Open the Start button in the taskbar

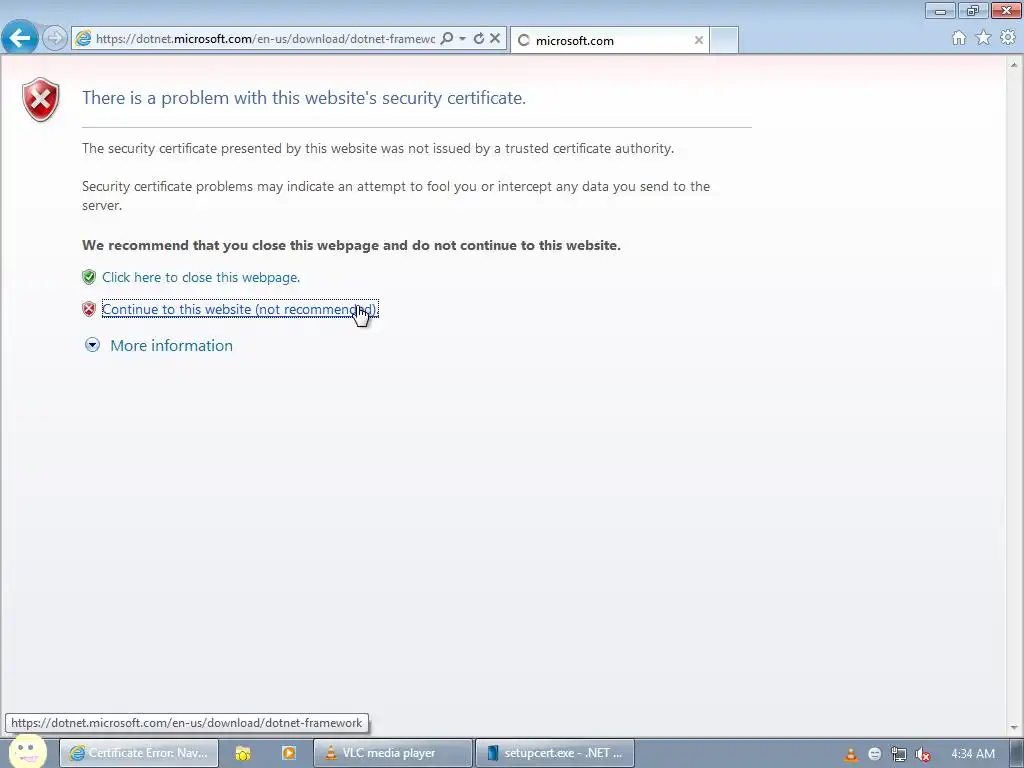(27, 751)
